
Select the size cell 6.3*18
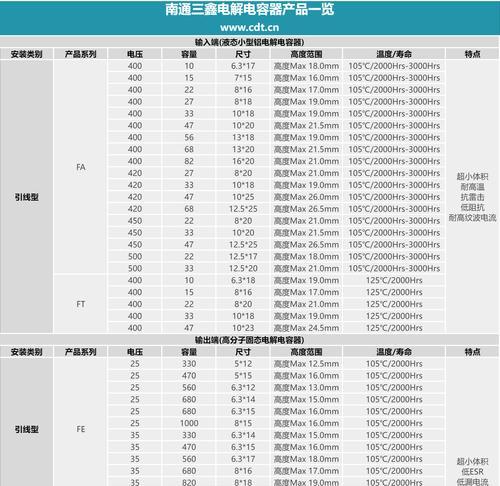click(243, 280)
